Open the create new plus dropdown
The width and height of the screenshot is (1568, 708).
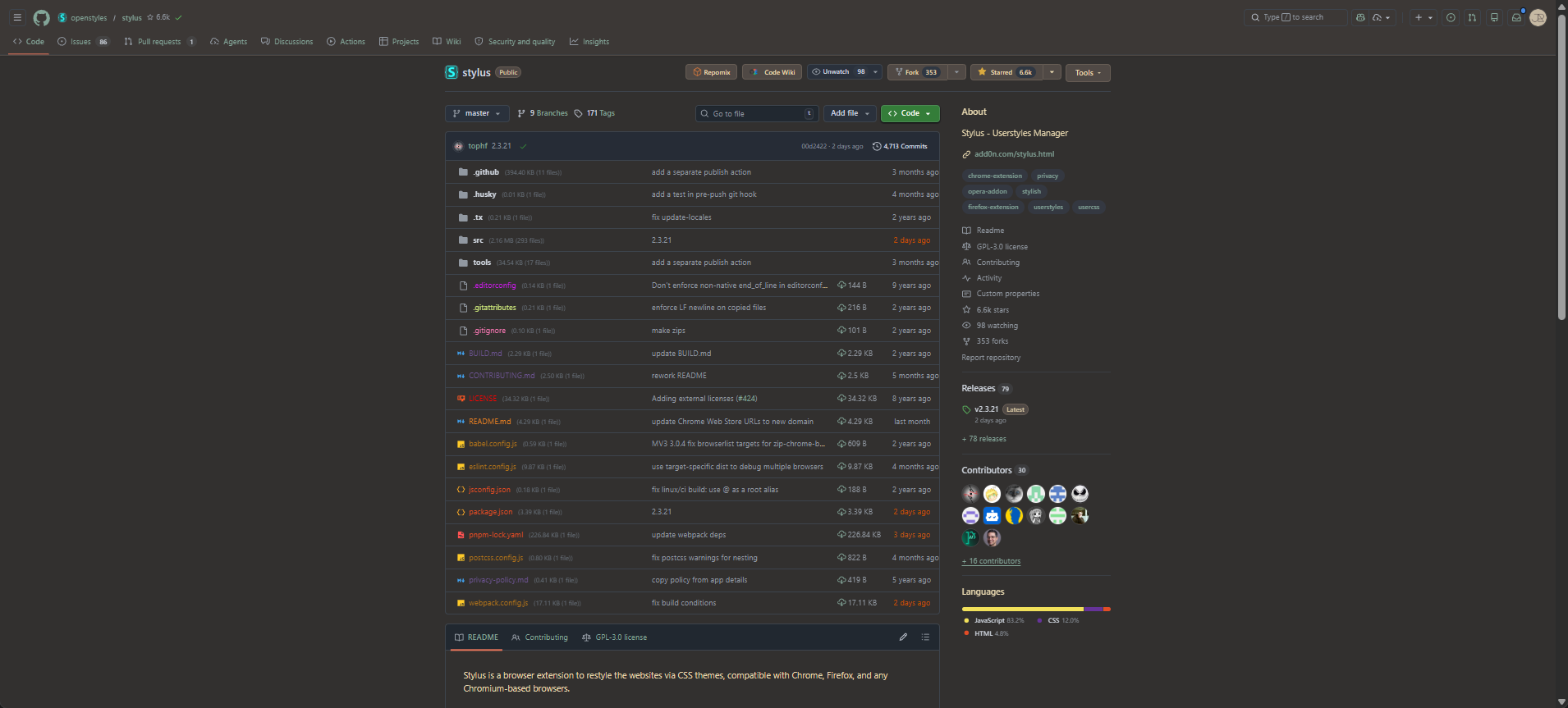click(1423, 17)
